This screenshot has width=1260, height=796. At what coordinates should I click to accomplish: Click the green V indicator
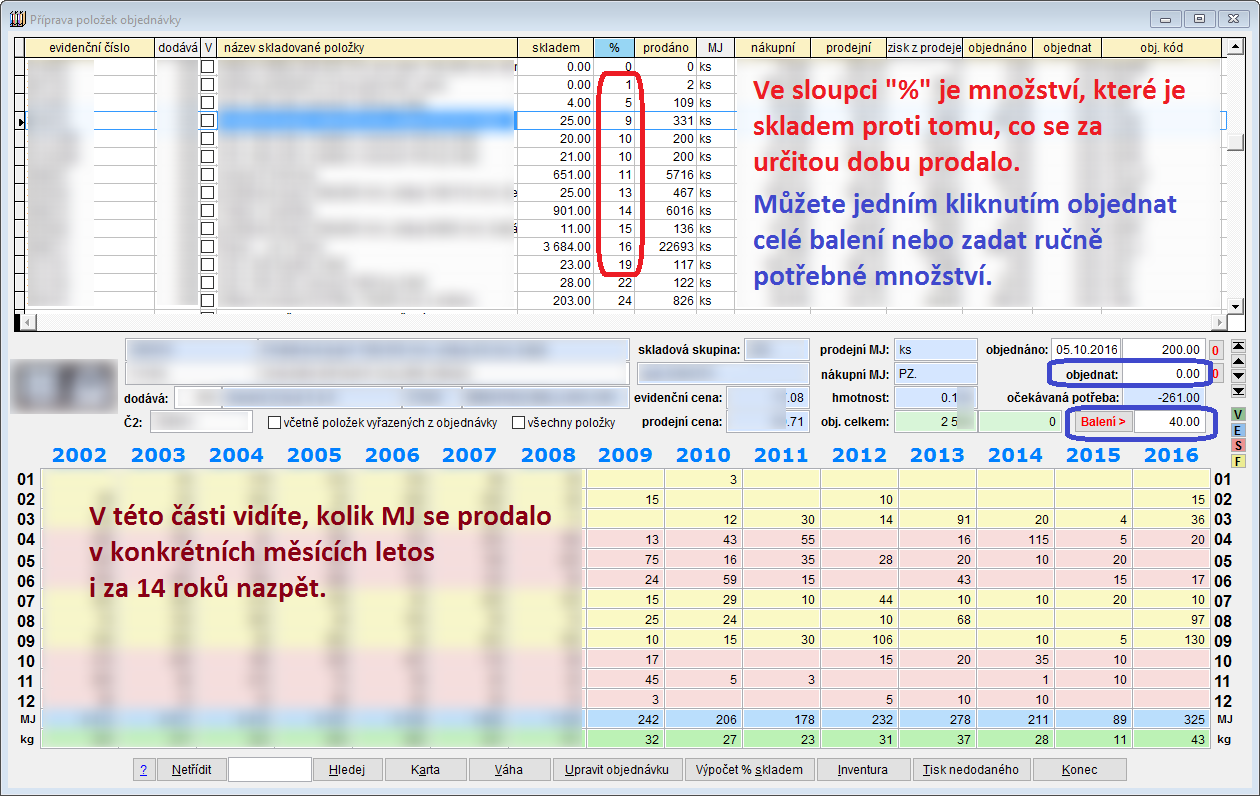click(x=1238, y=415)
